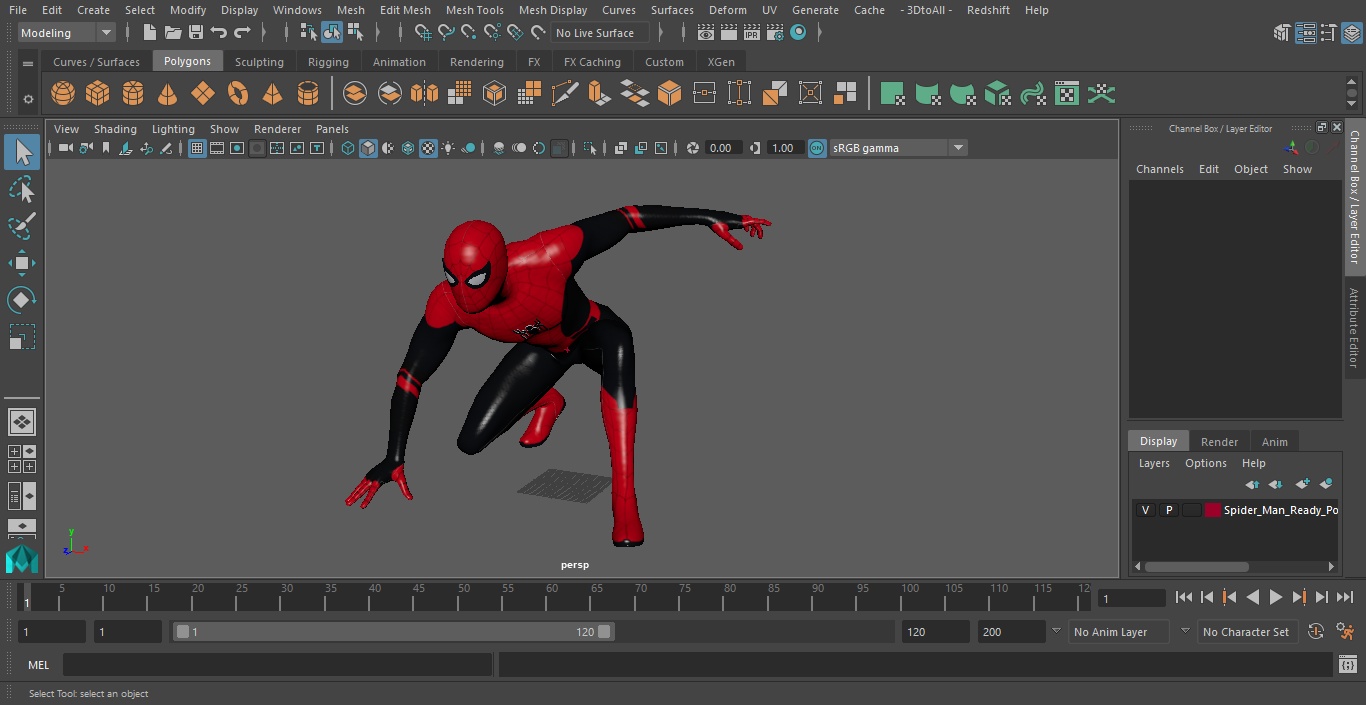
Task: Create a new scene file icon
Action: 150,33
